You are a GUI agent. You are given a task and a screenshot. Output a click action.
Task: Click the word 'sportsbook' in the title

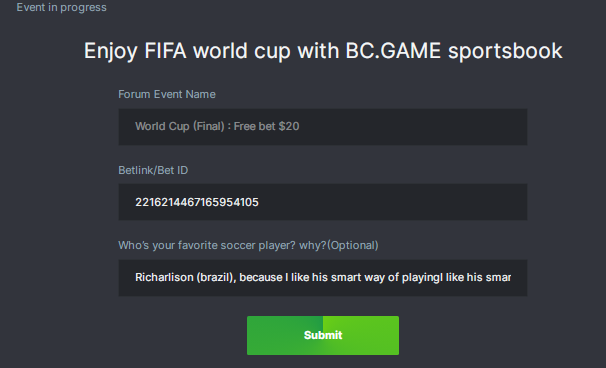click(505, 51)
